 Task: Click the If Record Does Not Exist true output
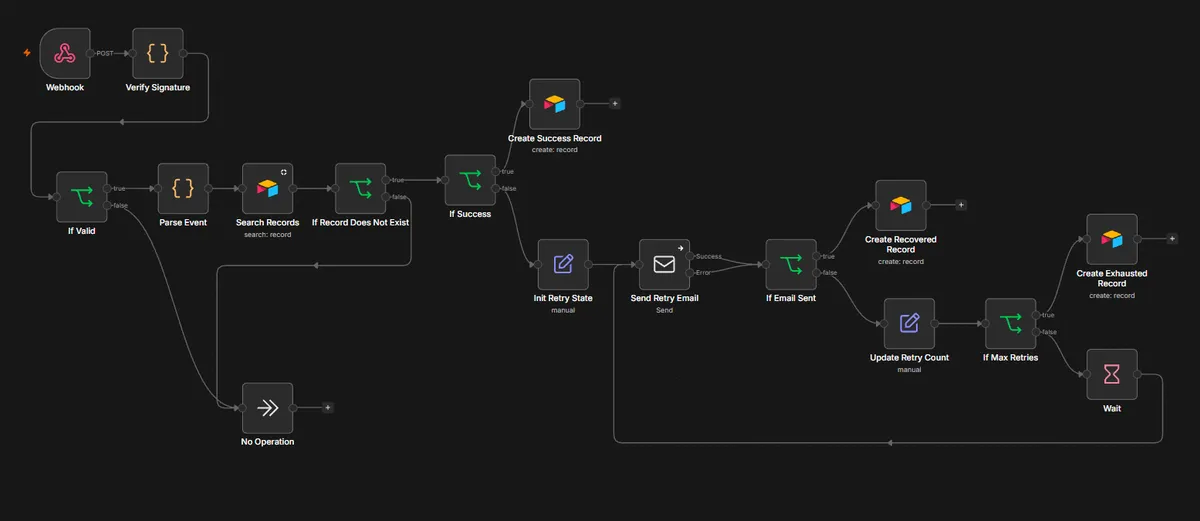coord(386,180)
